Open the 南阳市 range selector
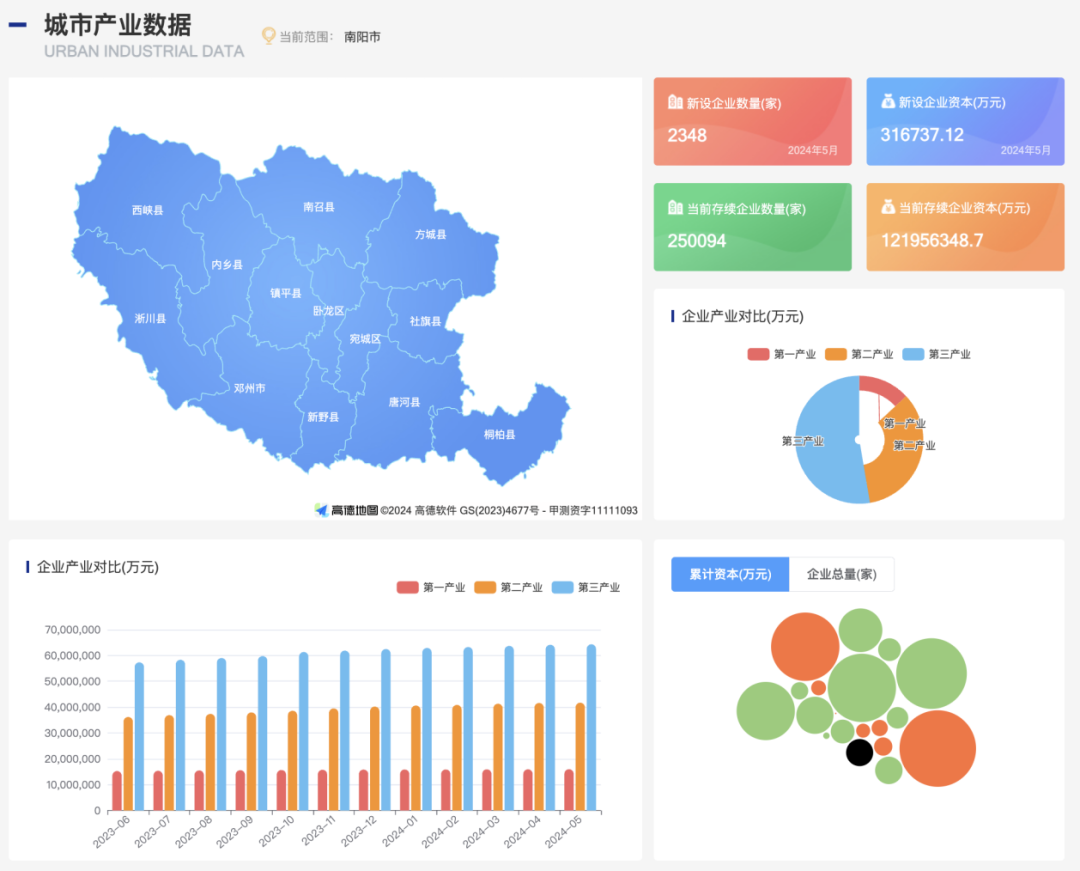The width and height of the screenshot is (1080, 871). tap(362, 37)
